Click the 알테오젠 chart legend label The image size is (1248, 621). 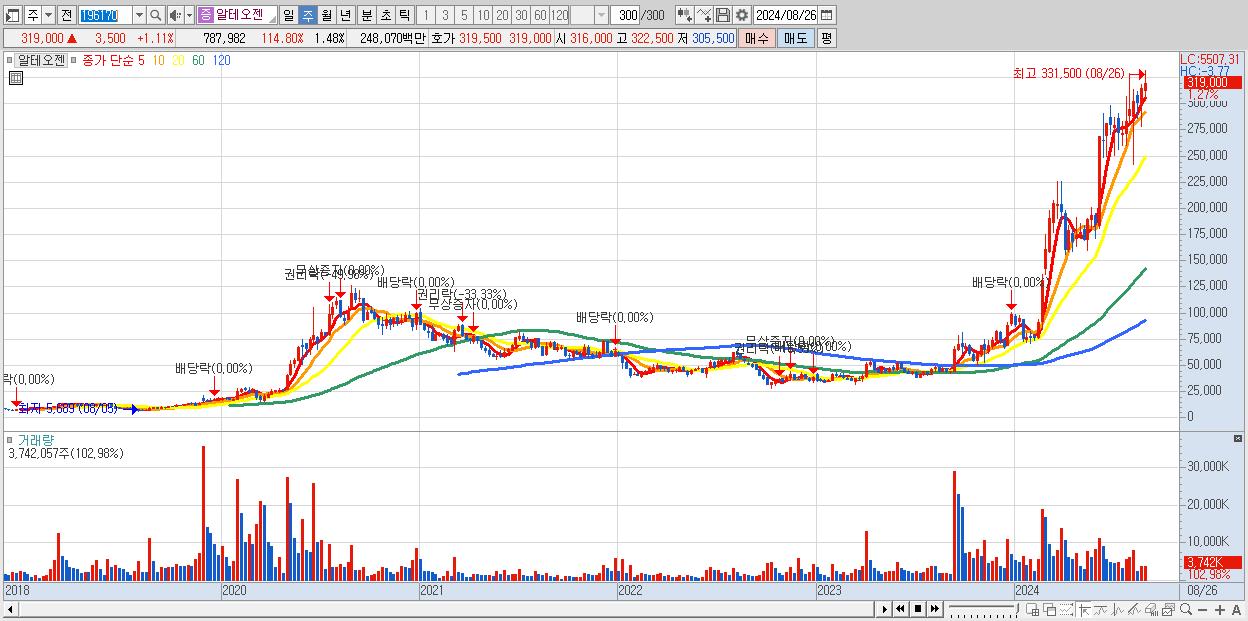pyautogui.click(x=41, y=60)
